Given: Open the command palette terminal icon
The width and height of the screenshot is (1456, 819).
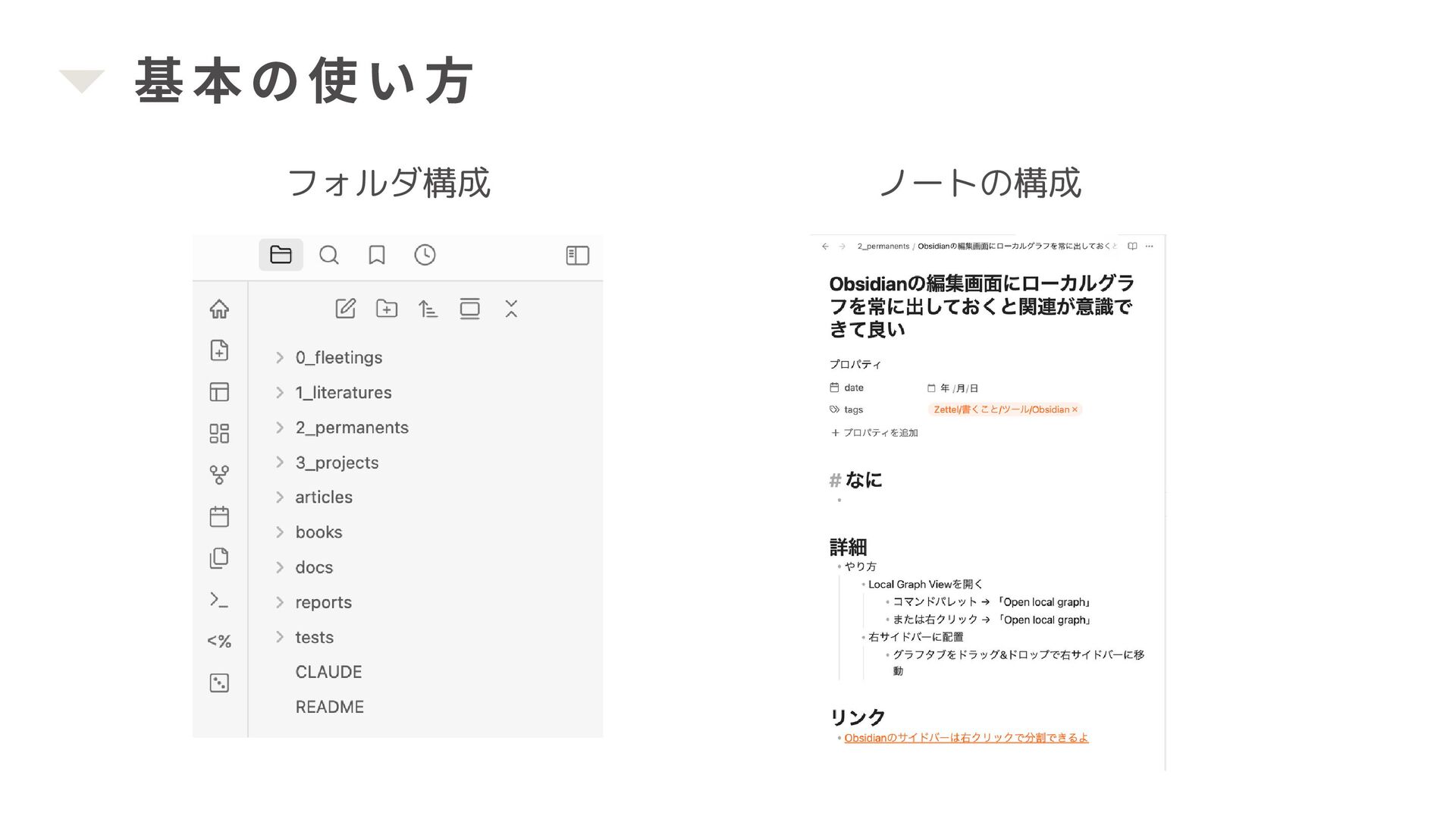Looking at the screenshot, I should (219, 600).
